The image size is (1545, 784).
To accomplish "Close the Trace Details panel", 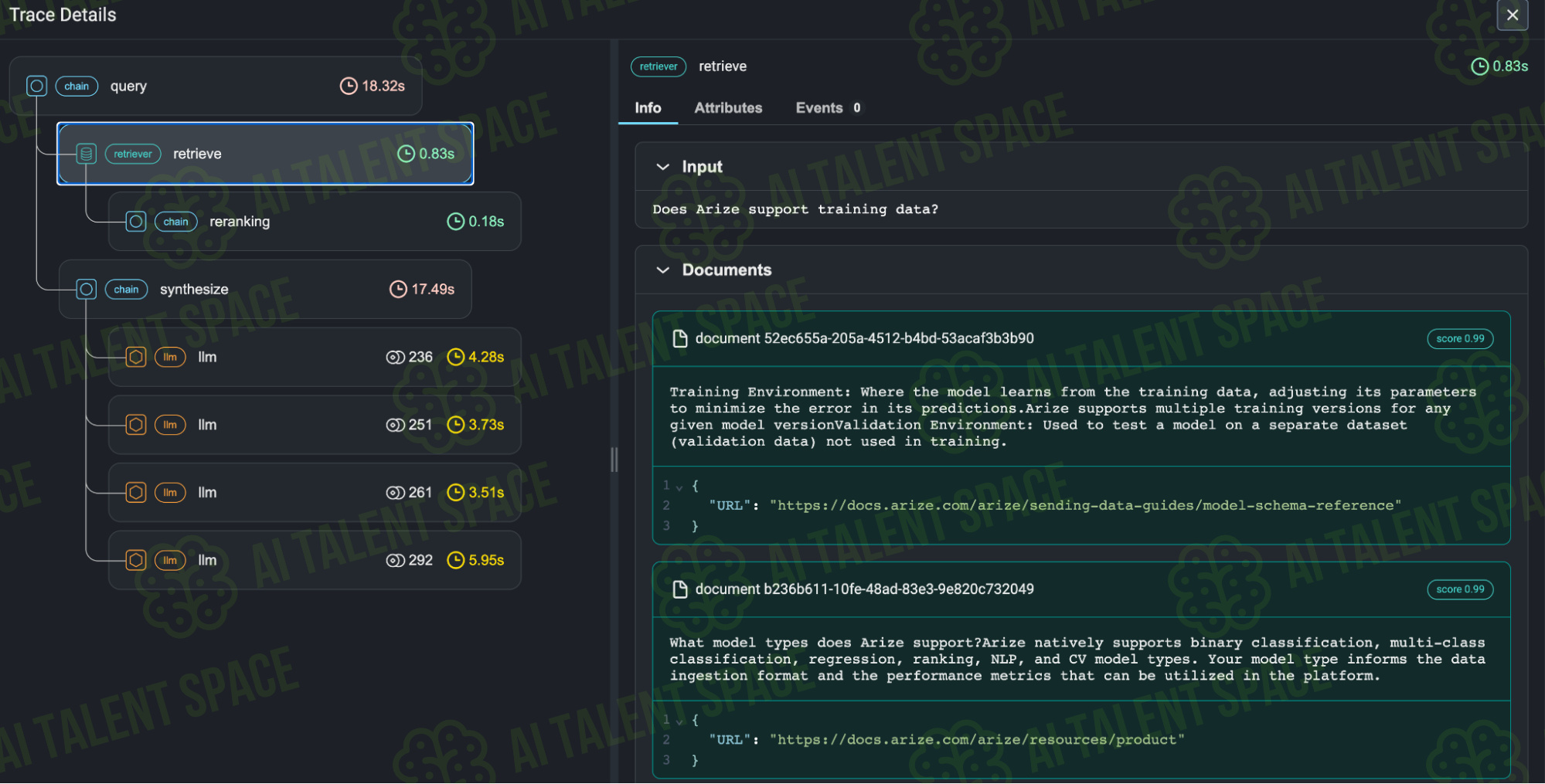I will 1512,15.
